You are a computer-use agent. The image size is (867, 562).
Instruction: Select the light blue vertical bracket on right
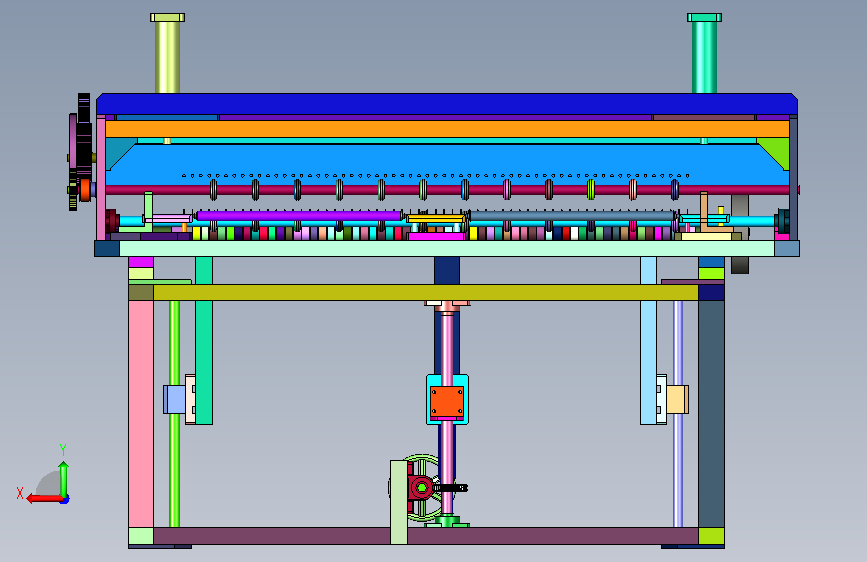649,340
